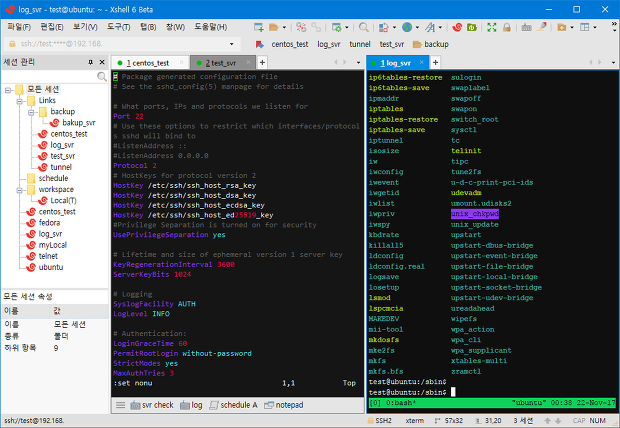Click the Open session folder icon
This screenshot has width=620, height=428.
pyautogui.click(x=274, y=27)
